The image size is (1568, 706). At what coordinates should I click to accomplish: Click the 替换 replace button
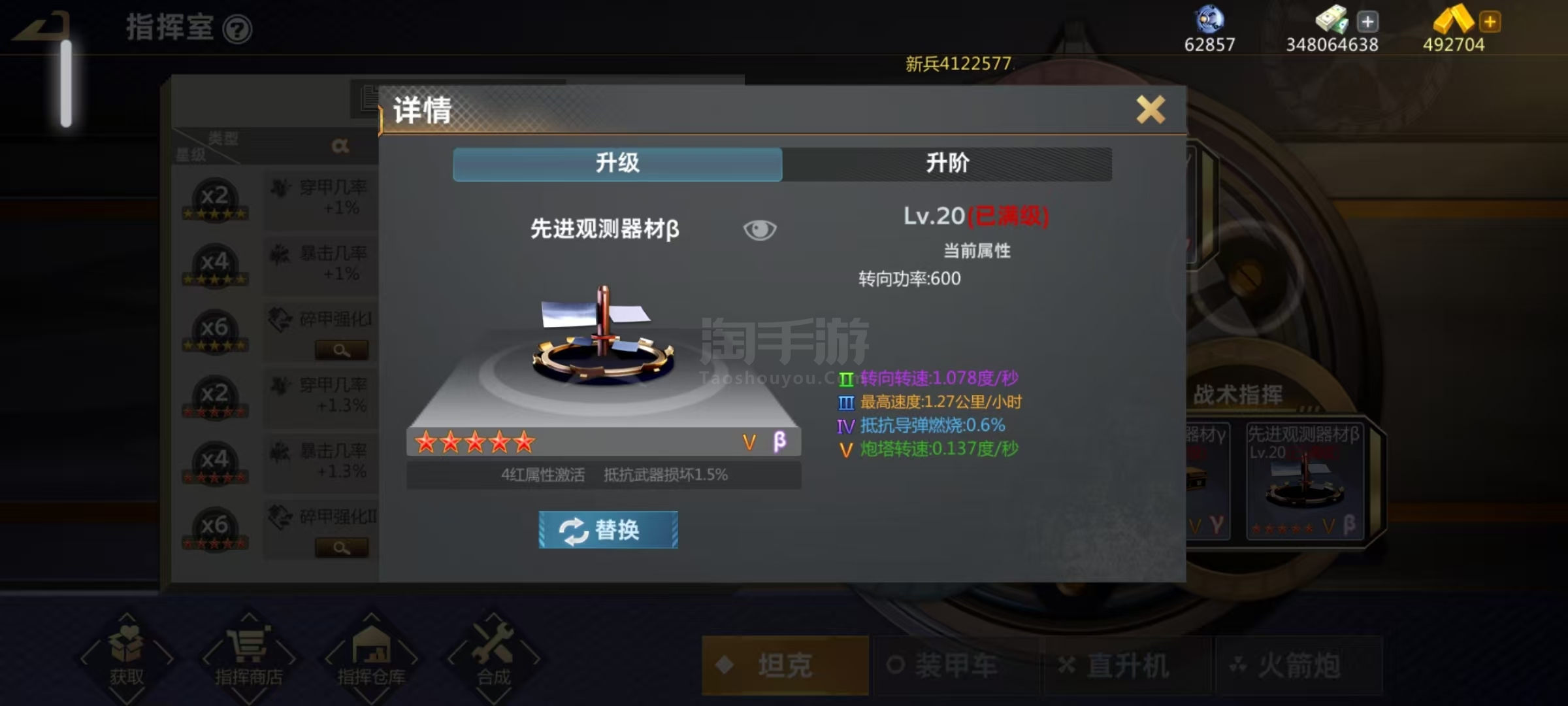click(608, 529)
